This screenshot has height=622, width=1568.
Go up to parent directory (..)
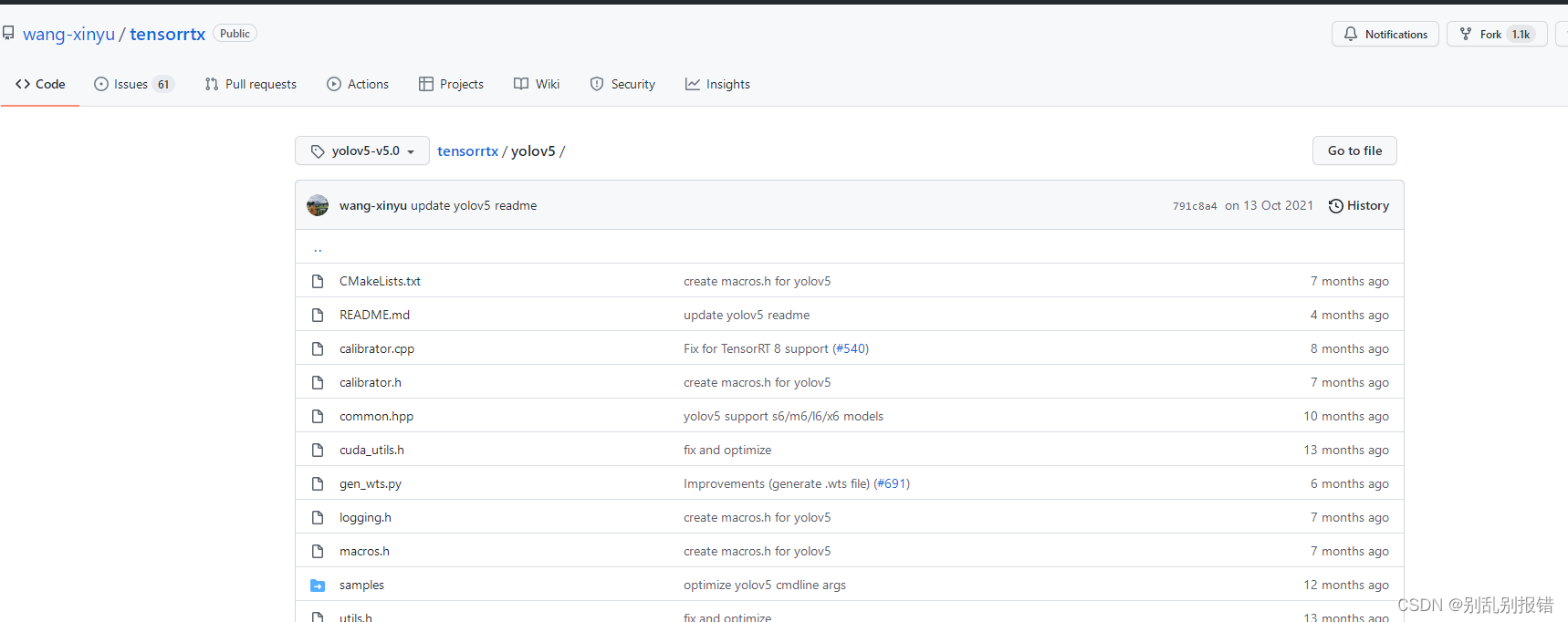tap(318, 247)
